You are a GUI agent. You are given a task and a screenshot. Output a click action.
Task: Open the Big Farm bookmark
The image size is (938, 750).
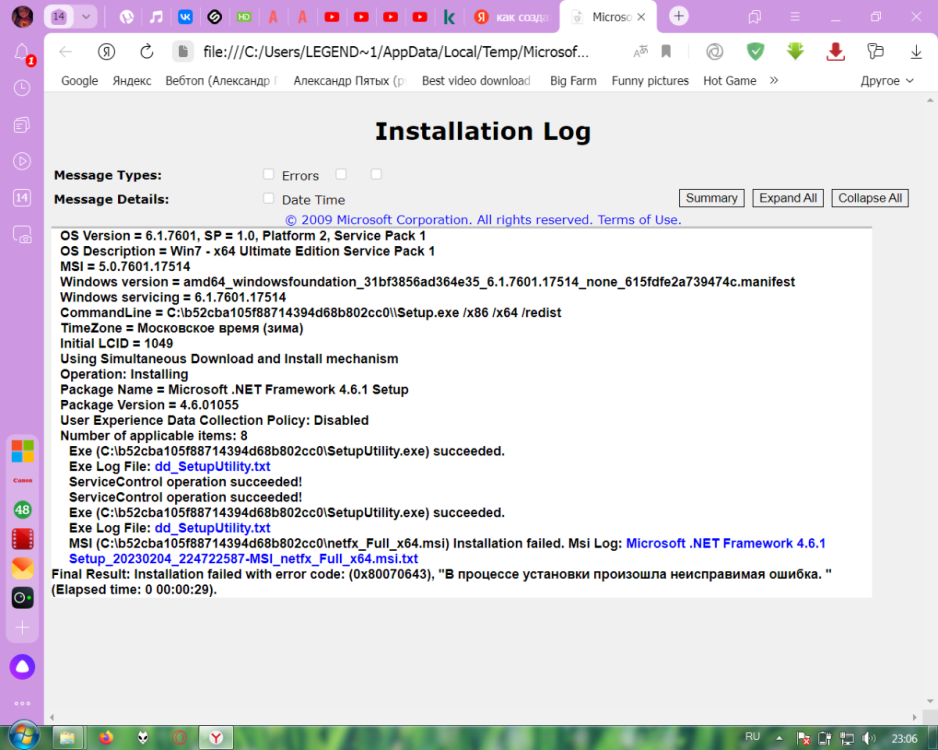tap(573, 81)
